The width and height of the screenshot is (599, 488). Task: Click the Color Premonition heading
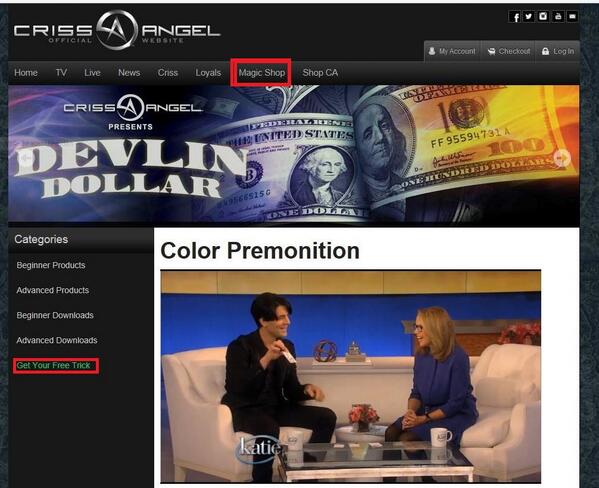[x=260, y=251]
